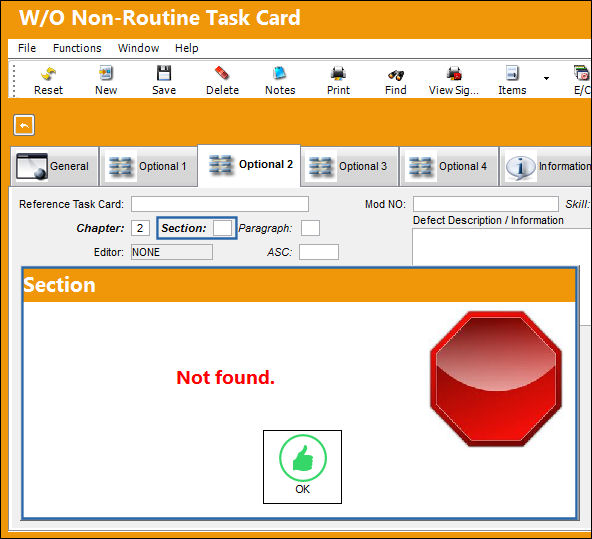Screen dimensions: 592x539
Task: Open the Information tab
Action: point(546,166)
